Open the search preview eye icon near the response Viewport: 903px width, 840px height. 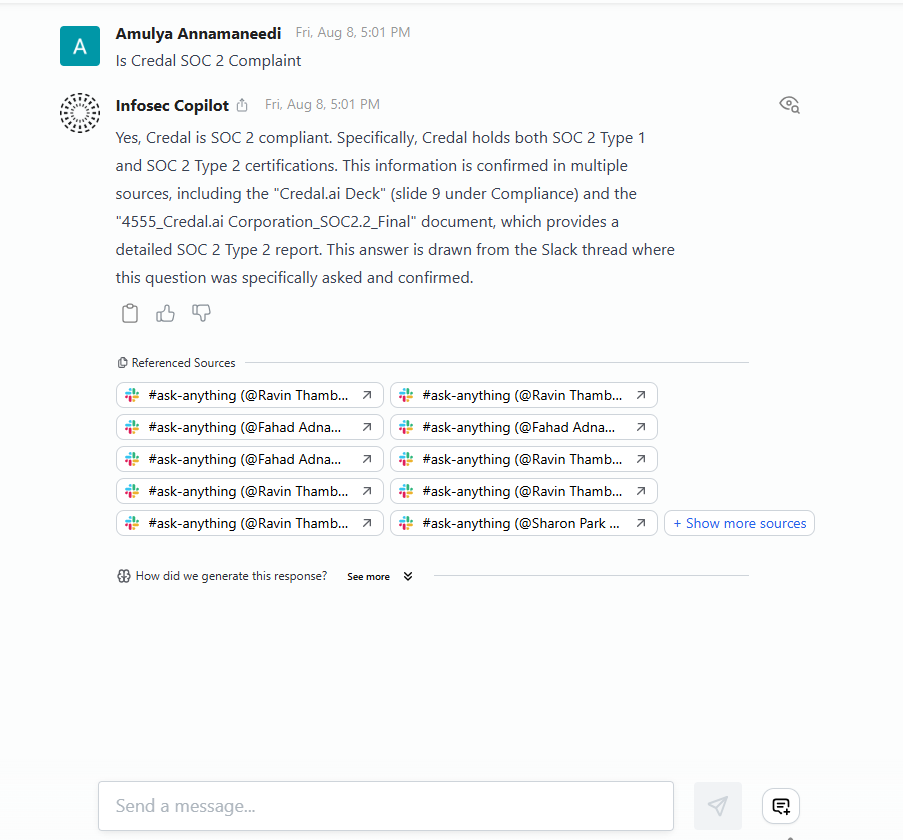click(789, 104)
